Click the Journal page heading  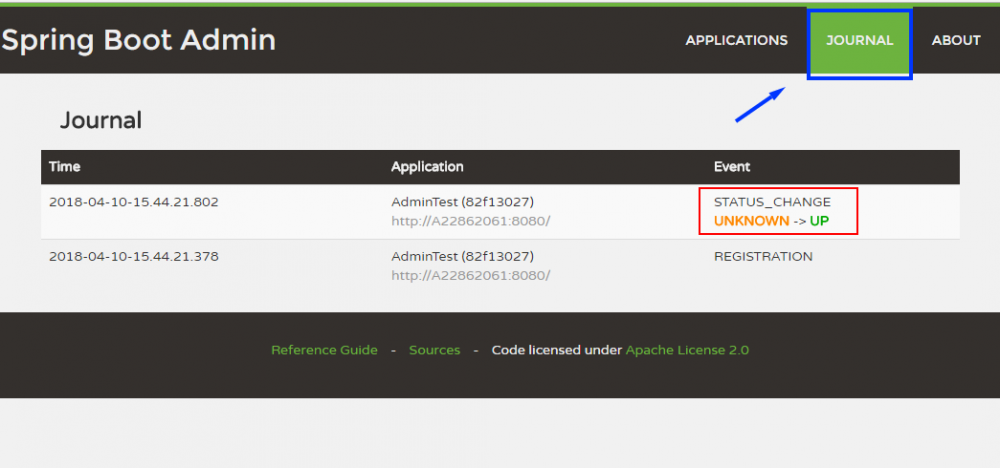[101, 120]
